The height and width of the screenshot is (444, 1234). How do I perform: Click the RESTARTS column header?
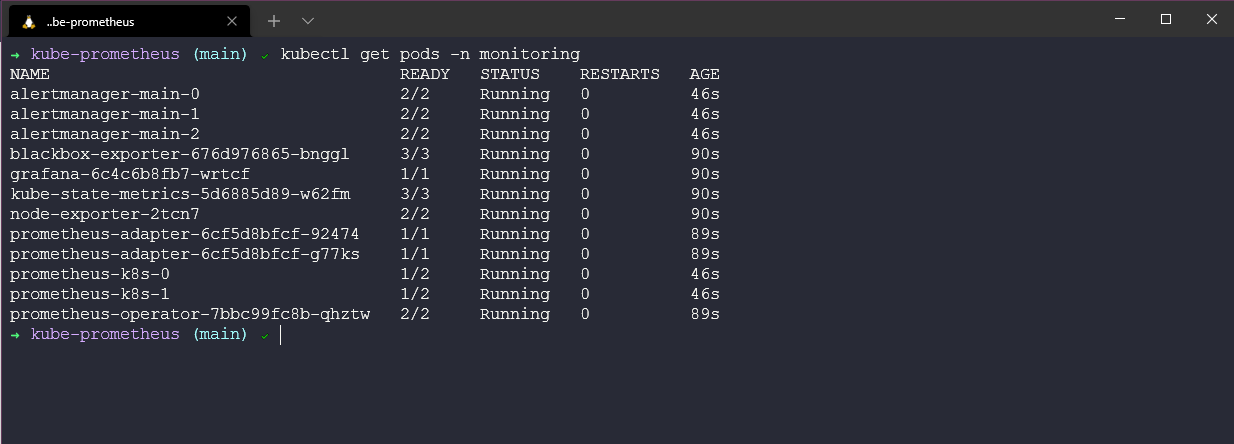[x=620, y=74]
